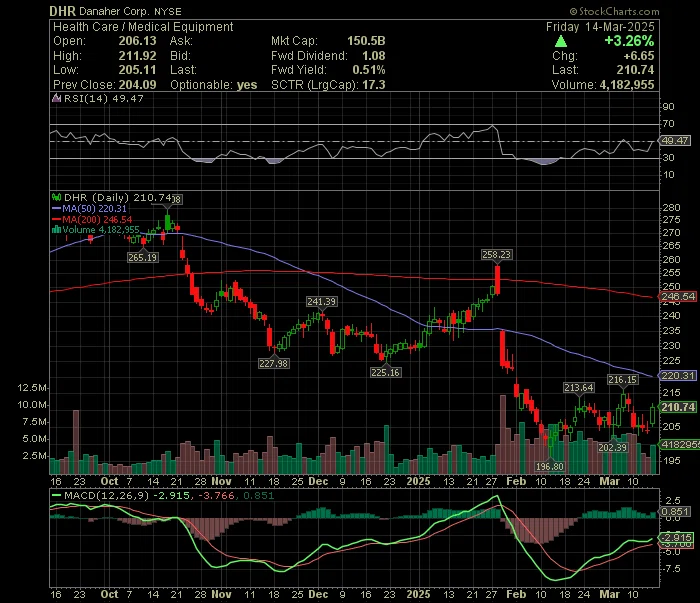Click the MACD histogram tag 0.851
Image resolution: width=700 pixels, height=603 pixels.
[675, 512]
